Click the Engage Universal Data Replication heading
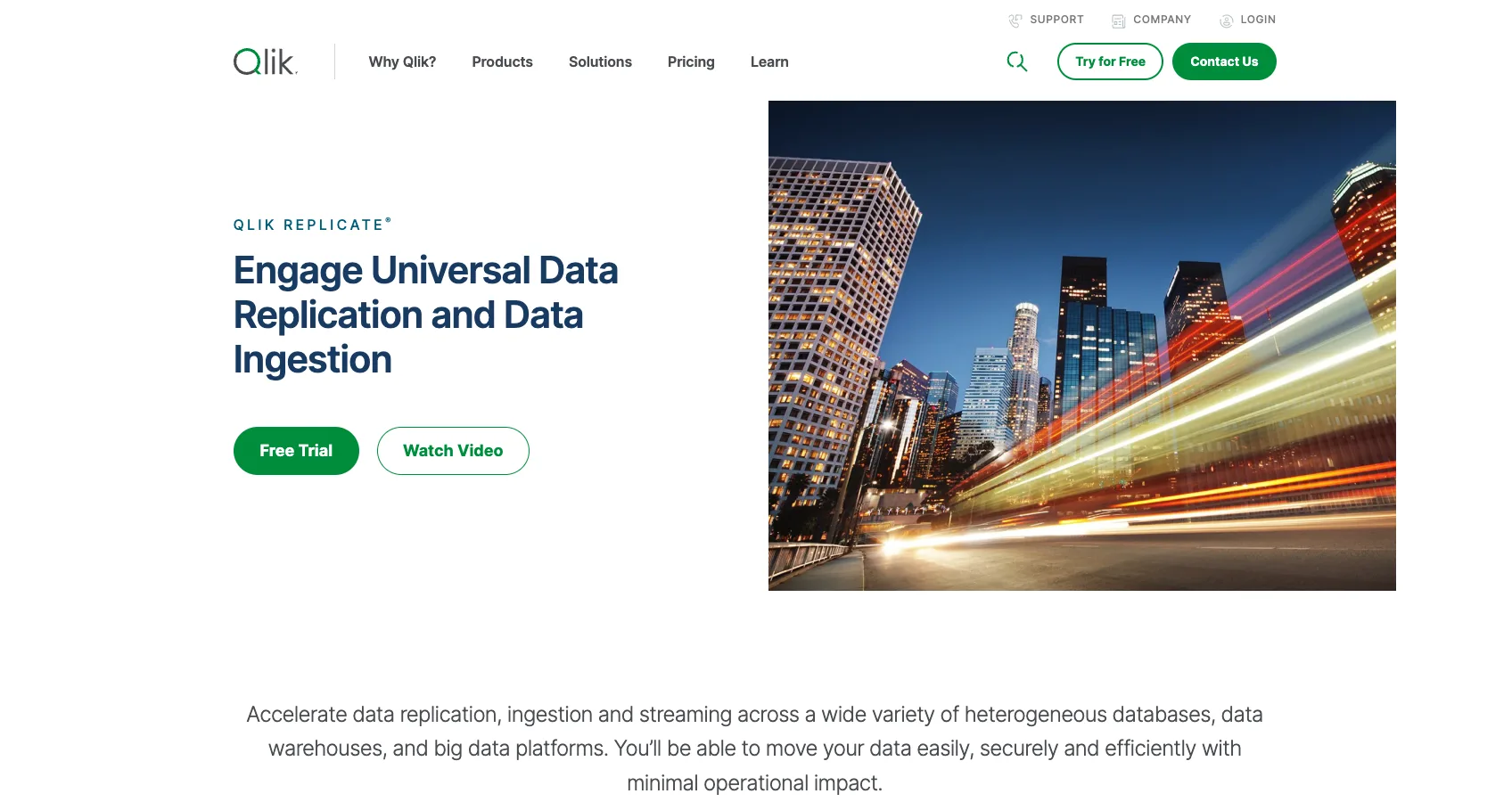 [426, 315]
